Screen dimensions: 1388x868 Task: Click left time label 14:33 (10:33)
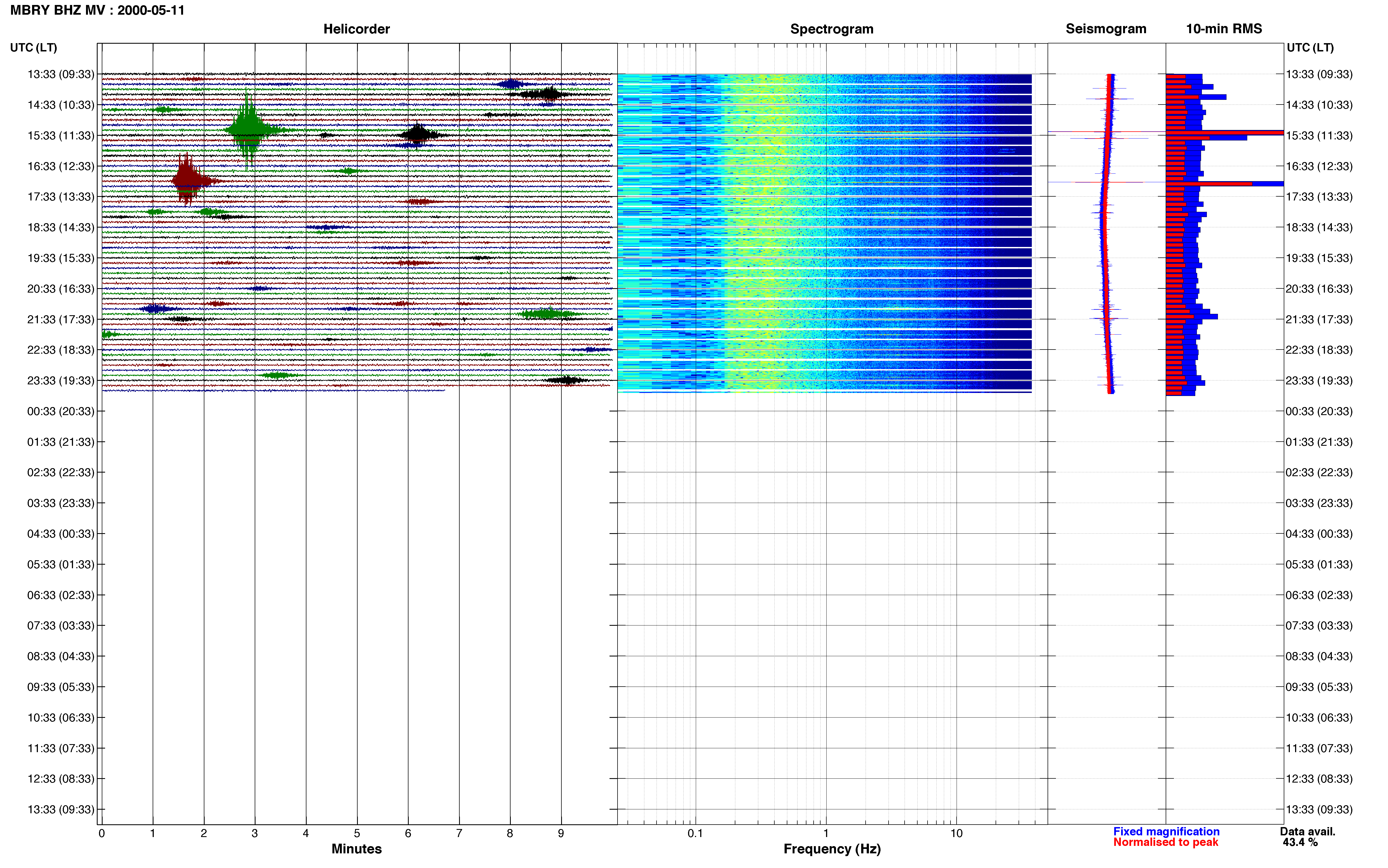[61, 105]
